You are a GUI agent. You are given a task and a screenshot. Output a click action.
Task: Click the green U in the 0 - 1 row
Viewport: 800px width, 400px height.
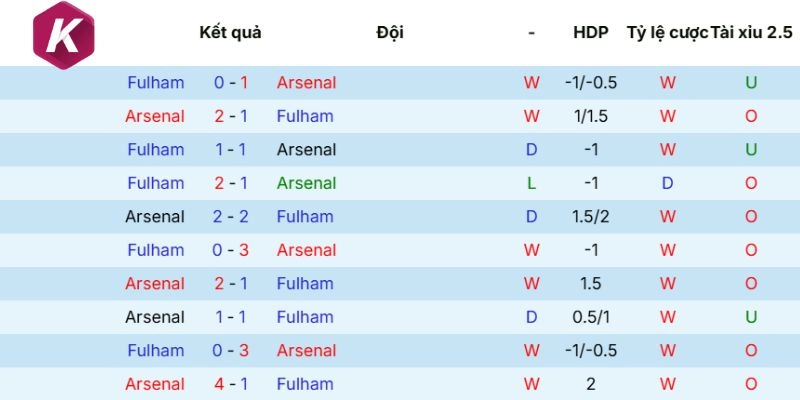coord(750,83)
